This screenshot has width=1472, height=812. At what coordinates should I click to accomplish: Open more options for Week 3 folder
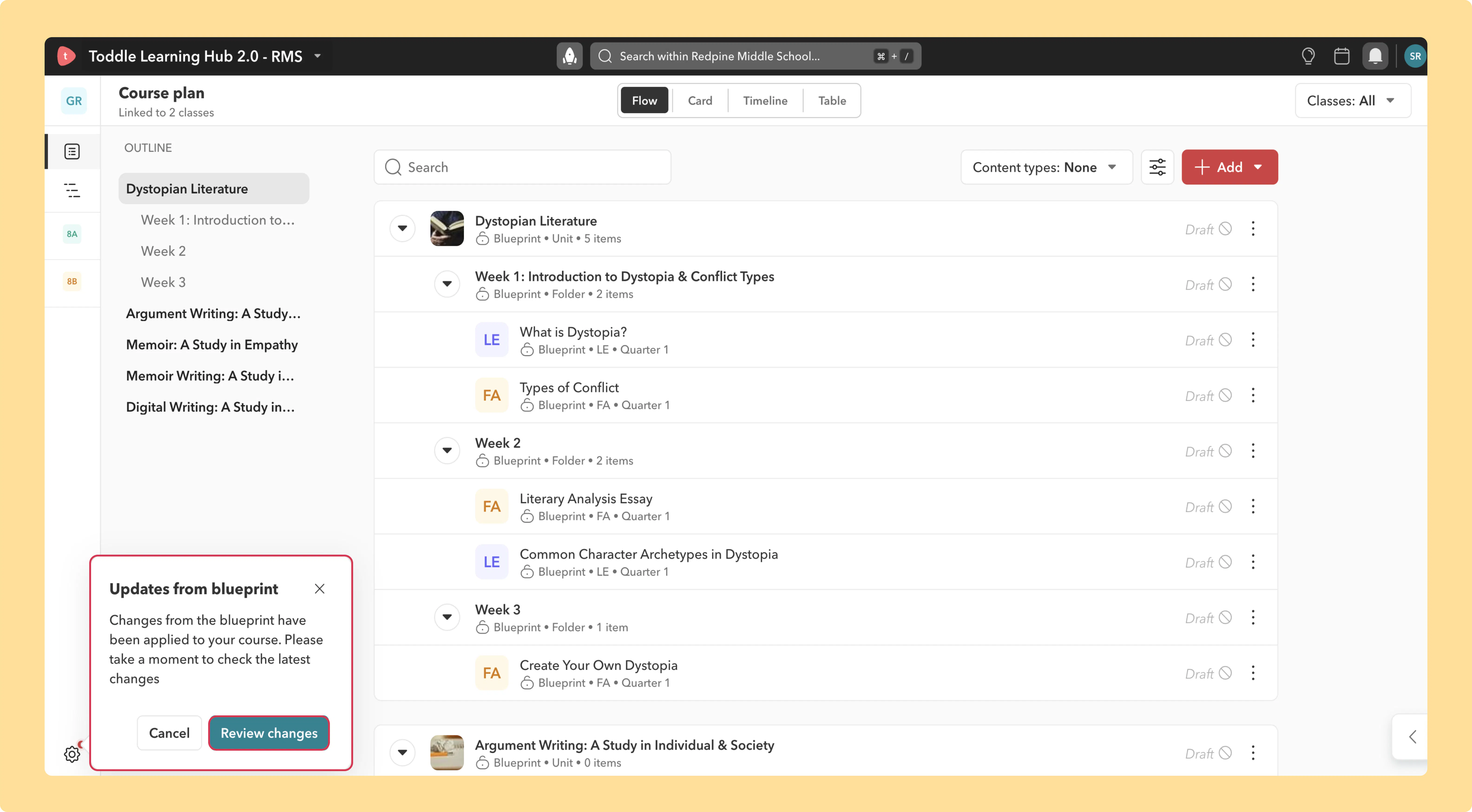[1253, 617]
